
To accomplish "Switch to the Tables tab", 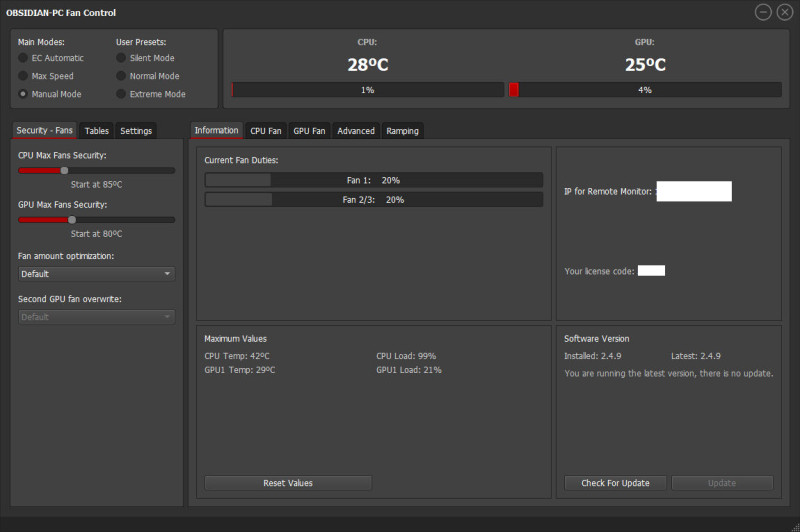I will click(x=96, y=131).
